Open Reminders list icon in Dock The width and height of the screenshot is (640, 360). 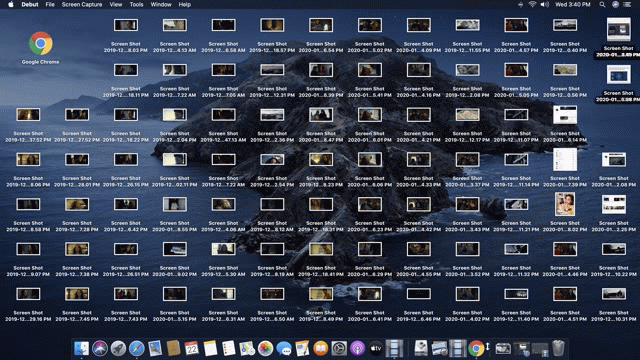pos(229,349)
